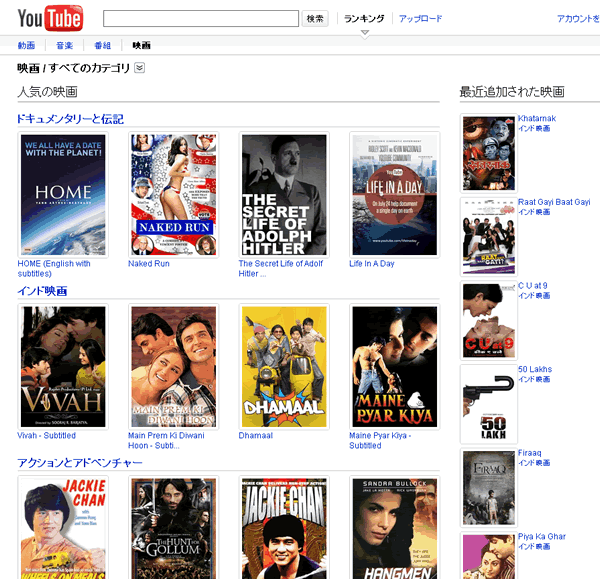Image resolution: width=600 pixels, height=579 pixels.
Task: Open the Dhamaal movie poster
Action: [284, 367]
